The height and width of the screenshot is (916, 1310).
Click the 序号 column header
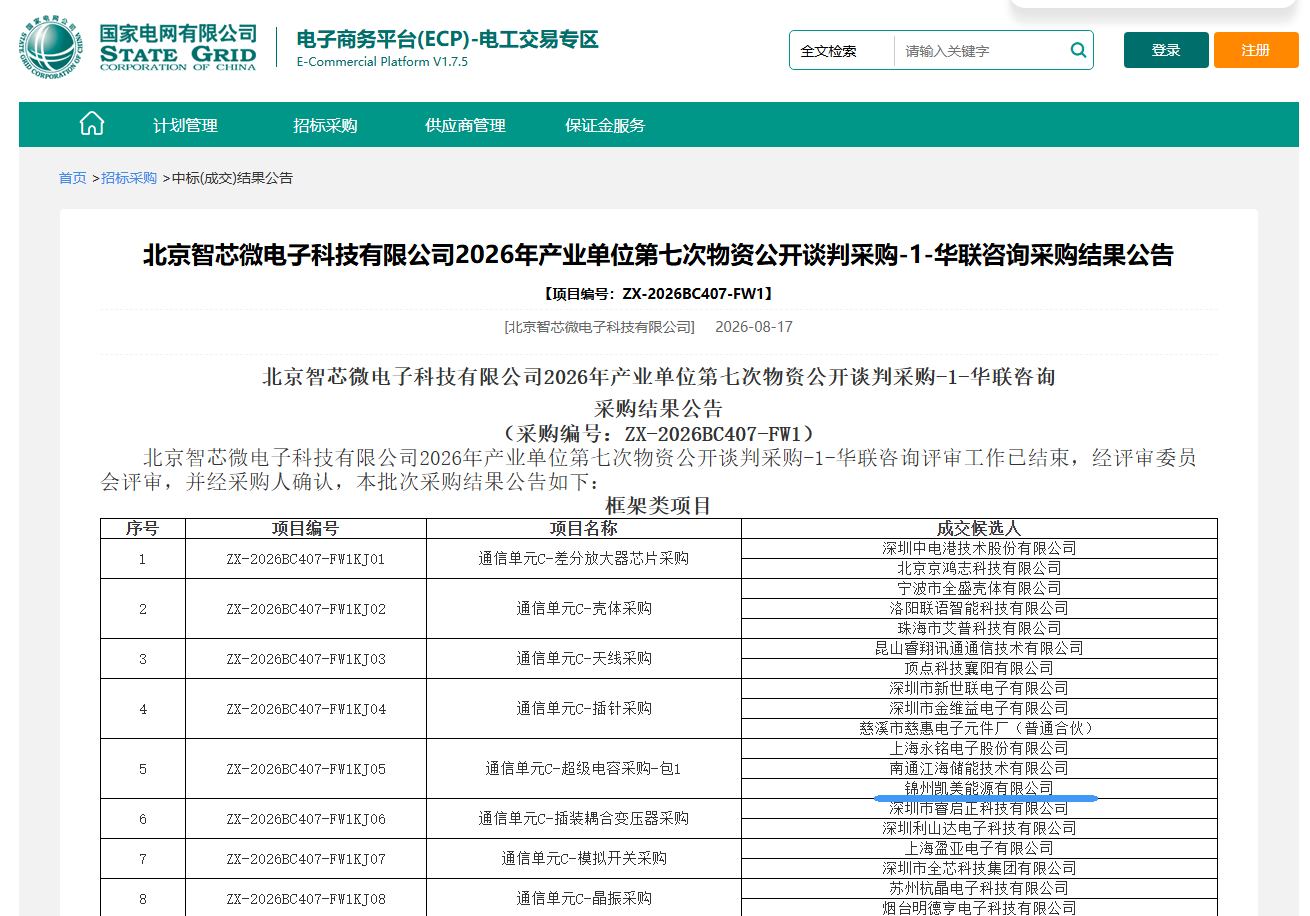(x=142, y=528)
